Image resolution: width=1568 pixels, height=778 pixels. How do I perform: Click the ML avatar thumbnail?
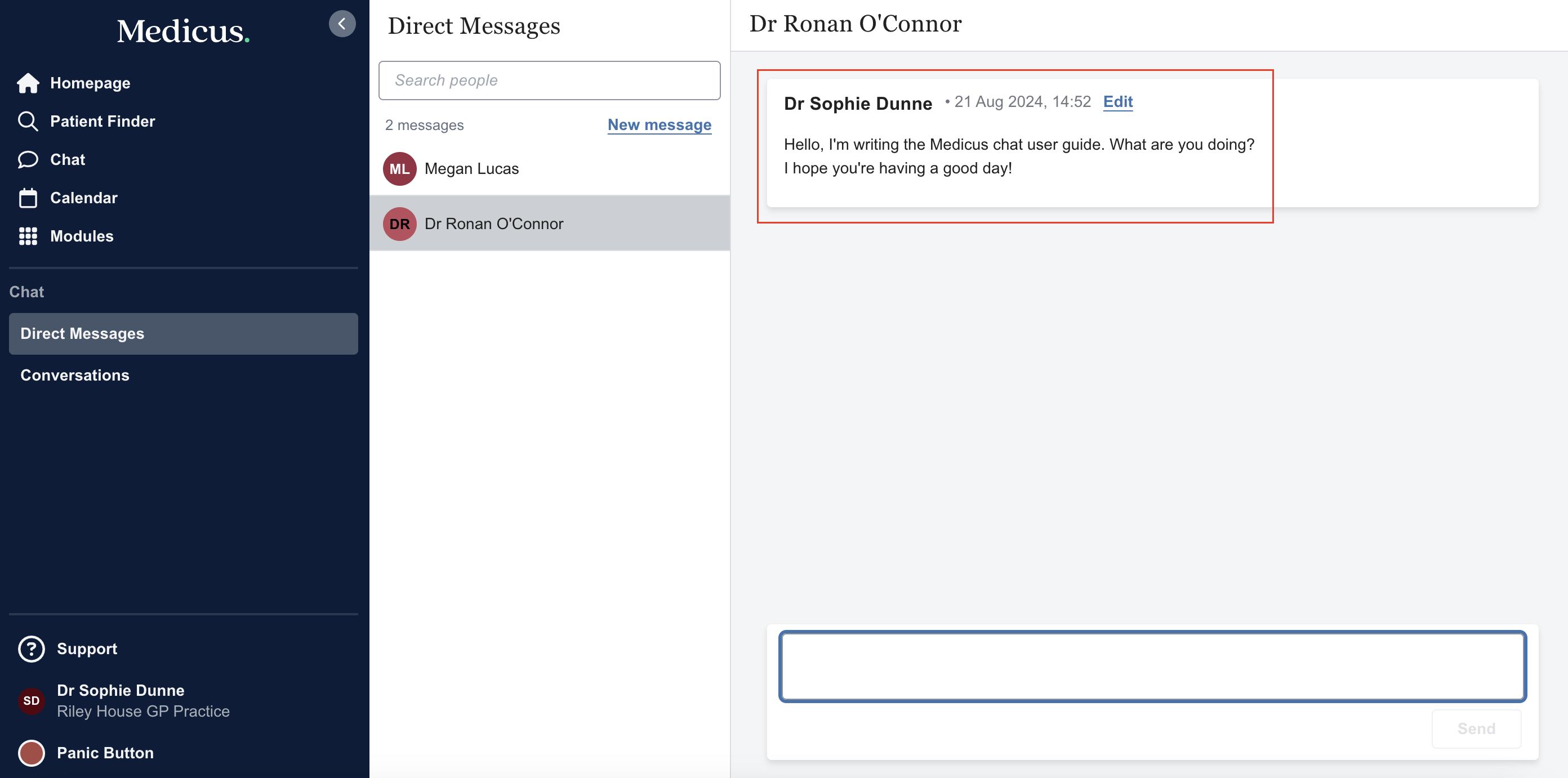[x=399, y=168]
